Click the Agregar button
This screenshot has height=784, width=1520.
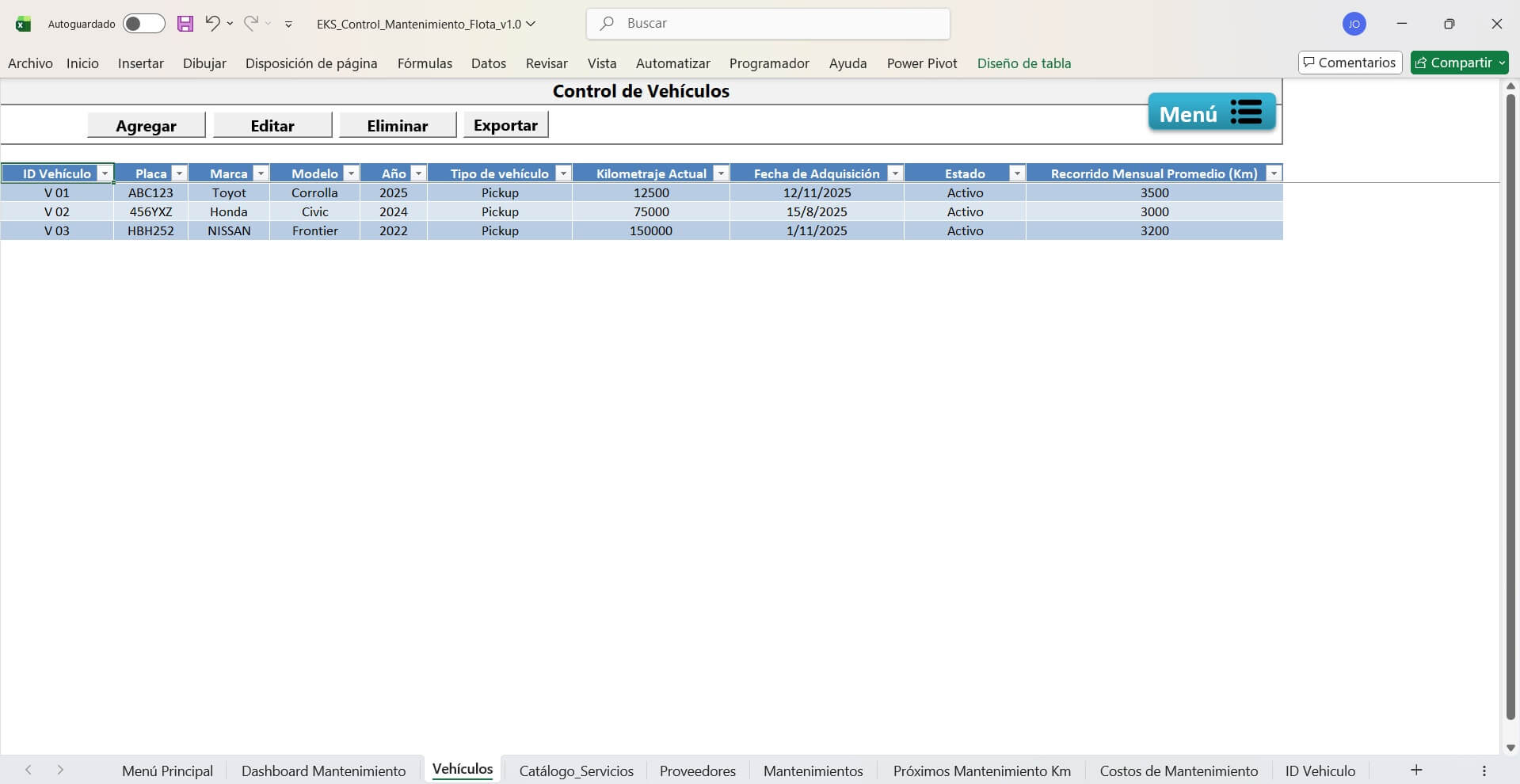pyautogui.click(x=147, y=125)
